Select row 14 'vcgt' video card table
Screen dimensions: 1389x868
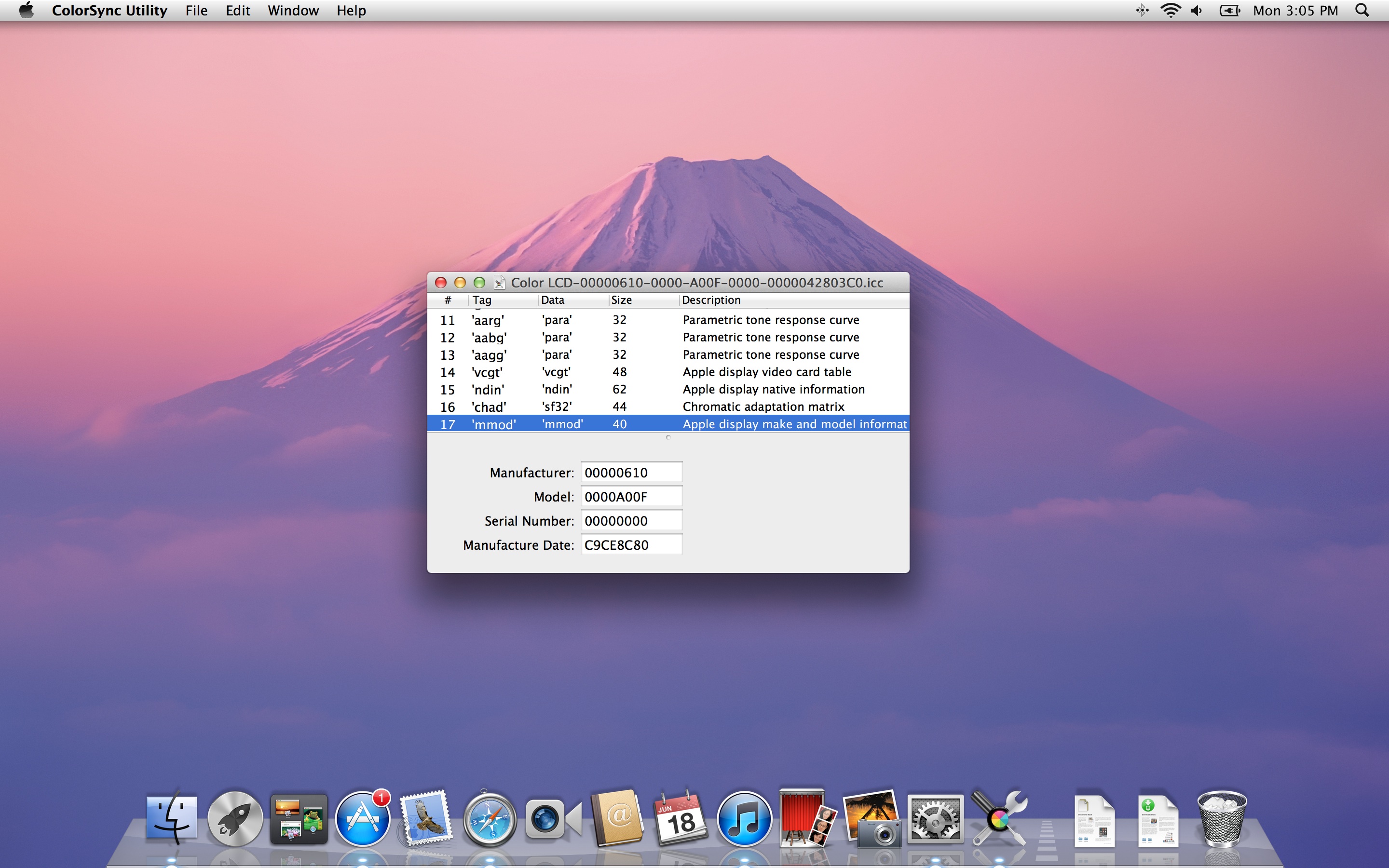point(668,372)
